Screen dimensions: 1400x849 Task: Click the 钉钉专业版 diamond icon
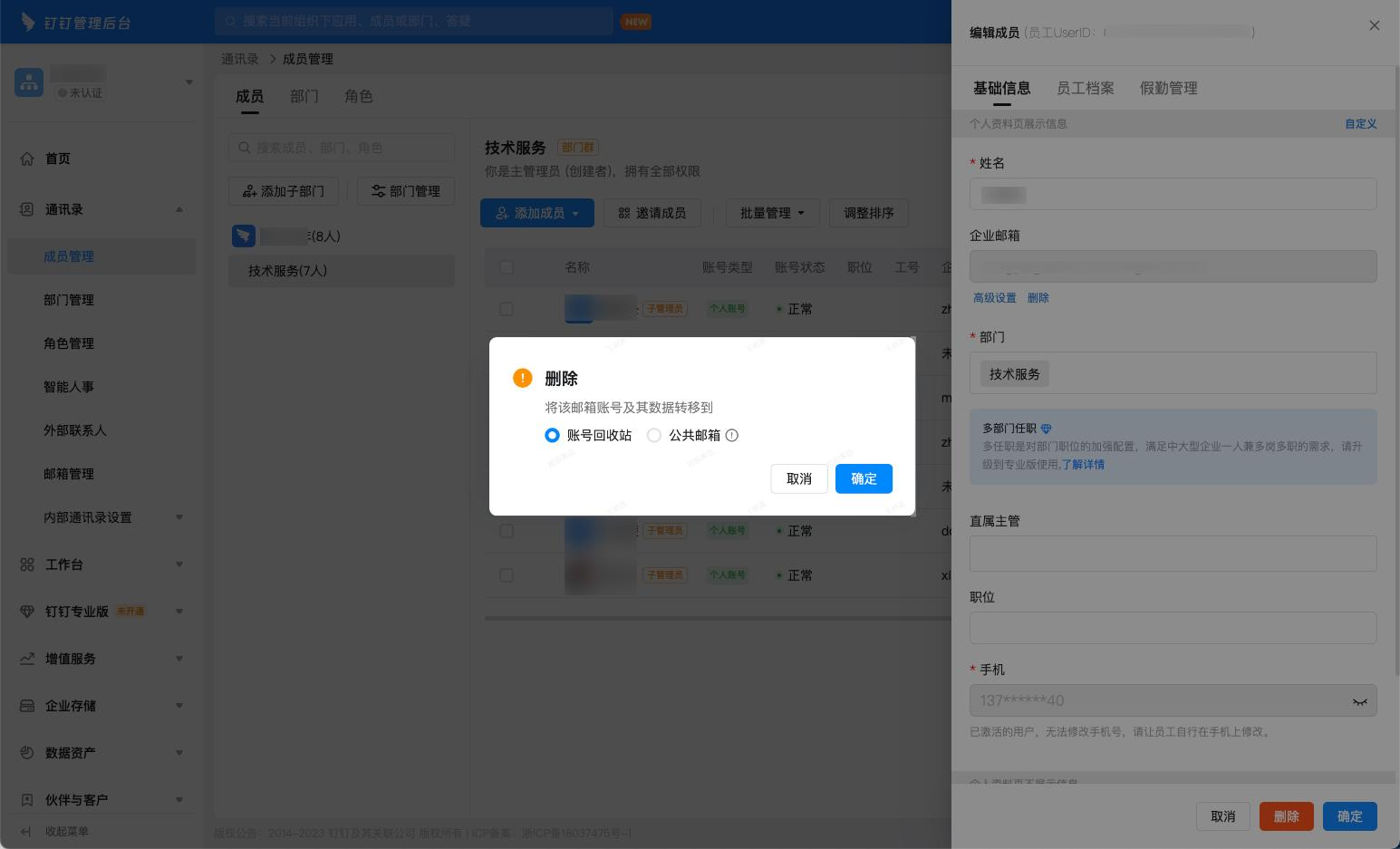[27, 612]
